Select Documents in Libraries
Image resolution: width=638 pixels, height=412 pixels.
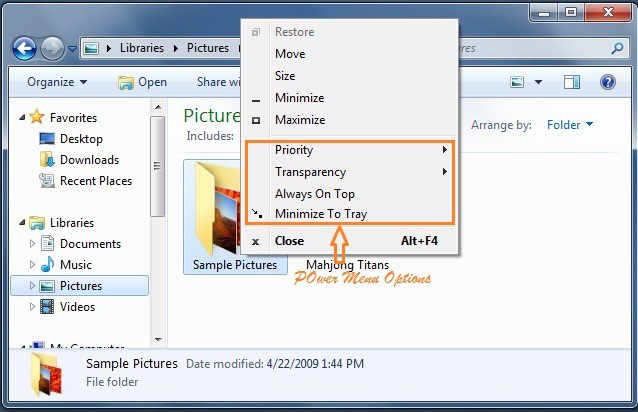click(x=90, y=244)
